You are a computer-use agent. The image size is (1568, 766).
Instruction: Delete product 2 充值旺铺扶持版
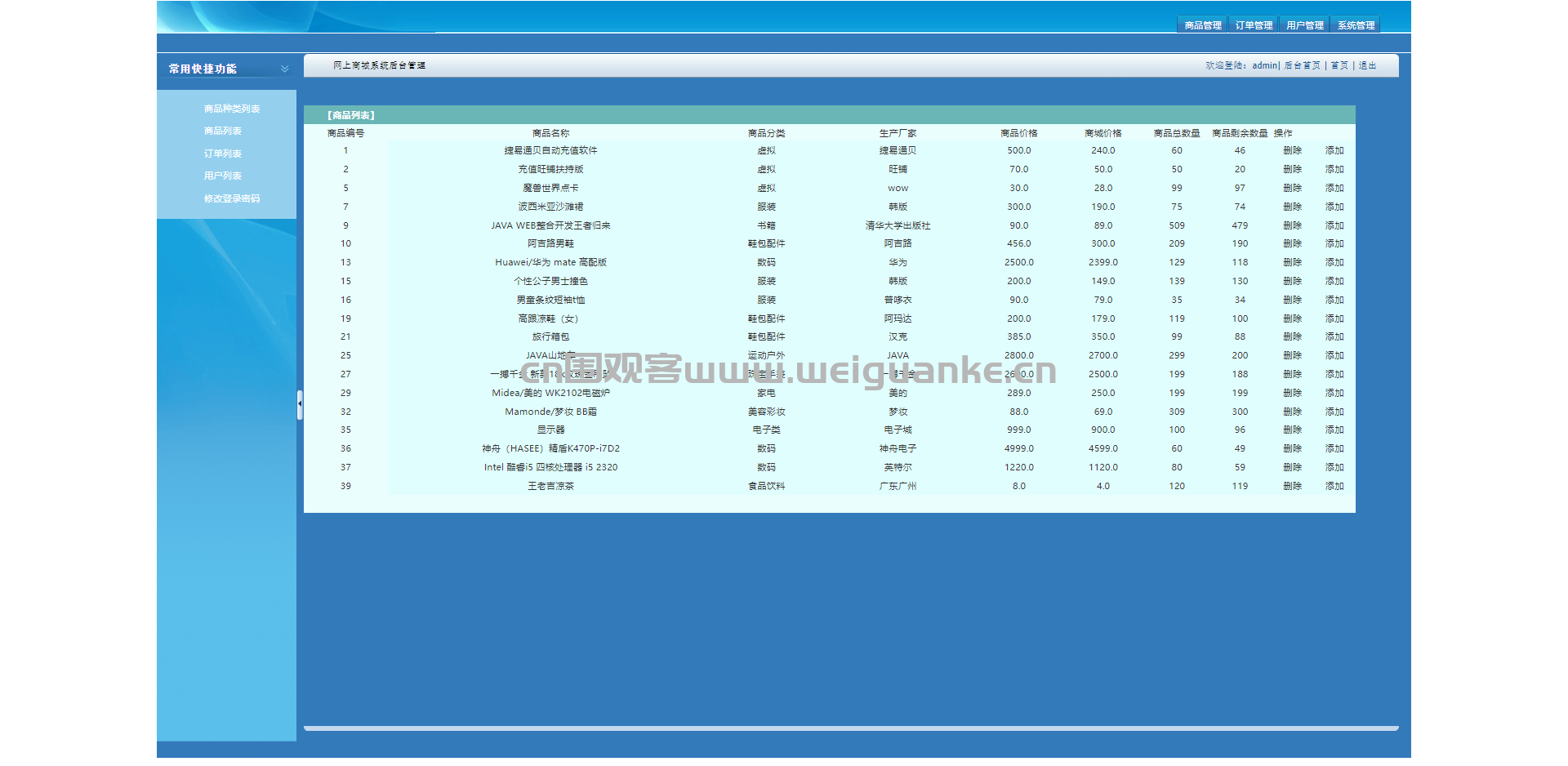[1292, 169]
